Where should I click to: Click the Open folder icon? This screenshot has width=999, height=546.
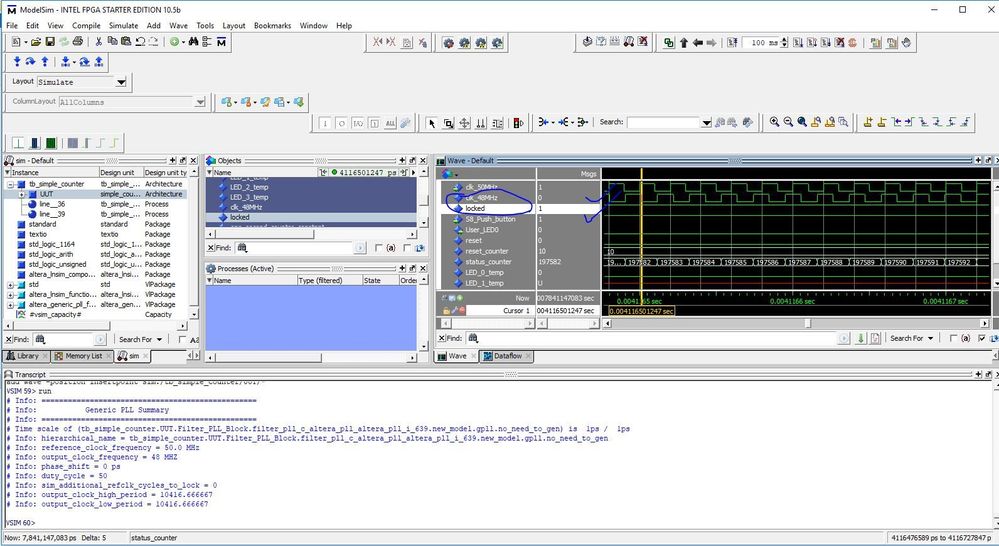click(36, 42)
